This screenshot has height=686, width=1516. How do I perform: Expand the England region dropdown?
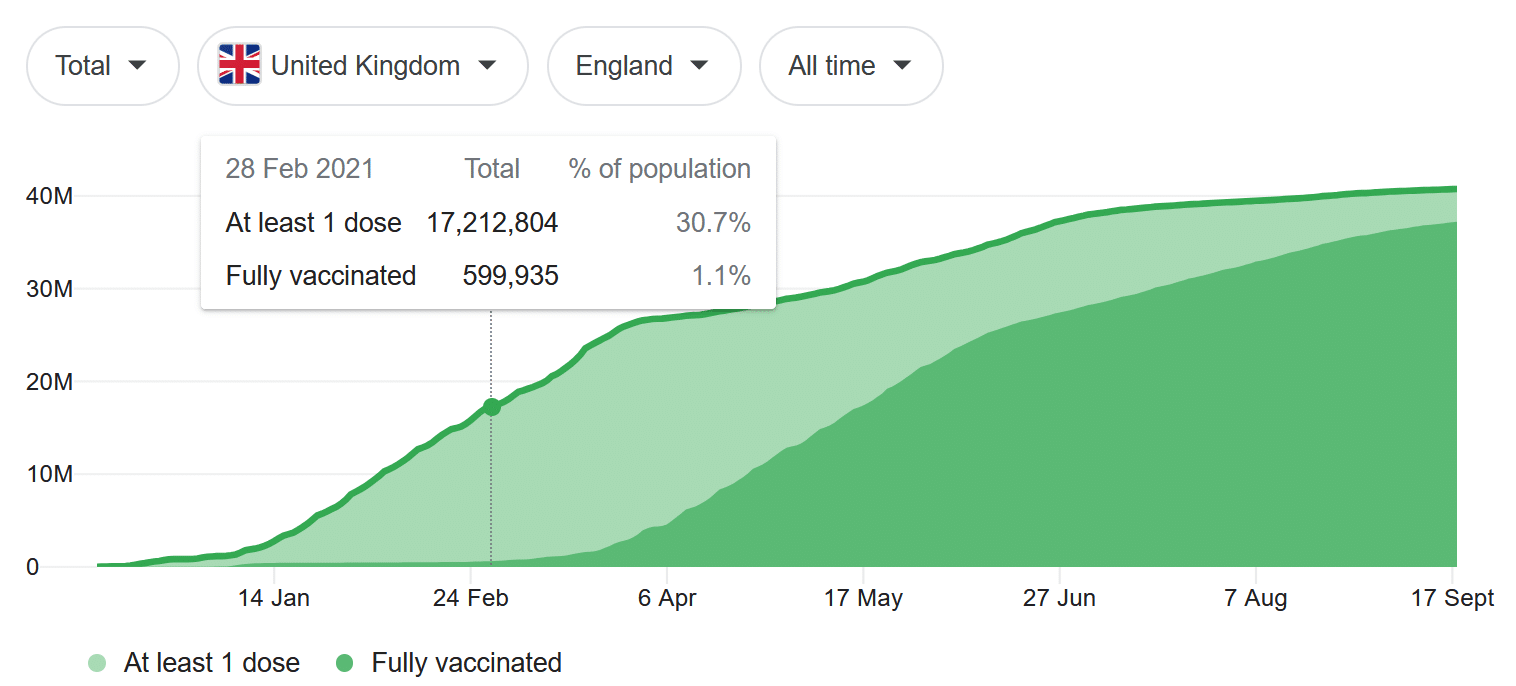pyautogui.click(x=643, y=66)
